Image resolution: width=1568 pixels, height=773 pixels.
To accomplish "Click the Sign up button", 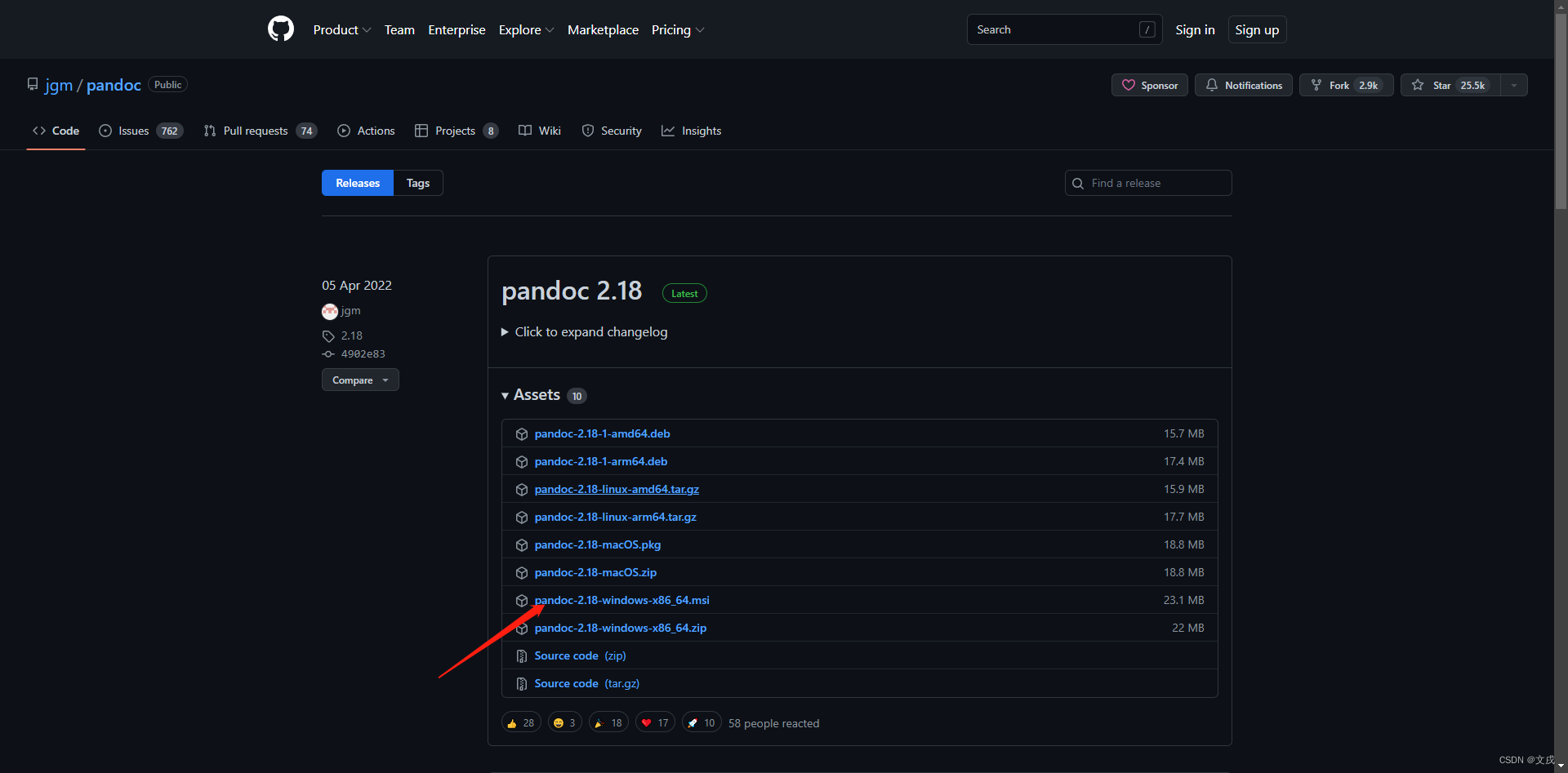I will coord(1257,29).
